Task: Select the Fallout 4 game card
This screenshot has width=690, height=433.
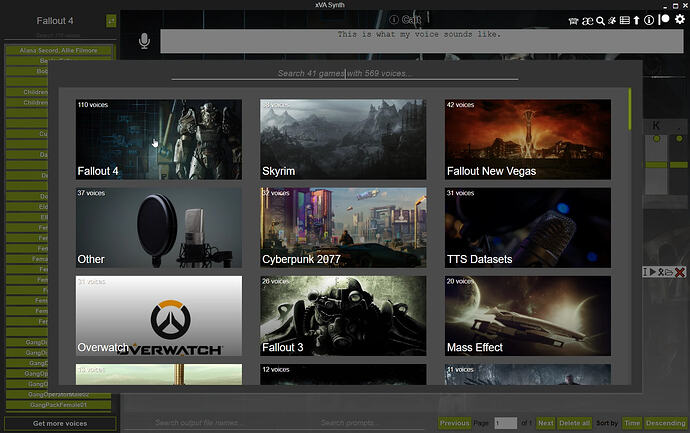Action: point(159,139)
